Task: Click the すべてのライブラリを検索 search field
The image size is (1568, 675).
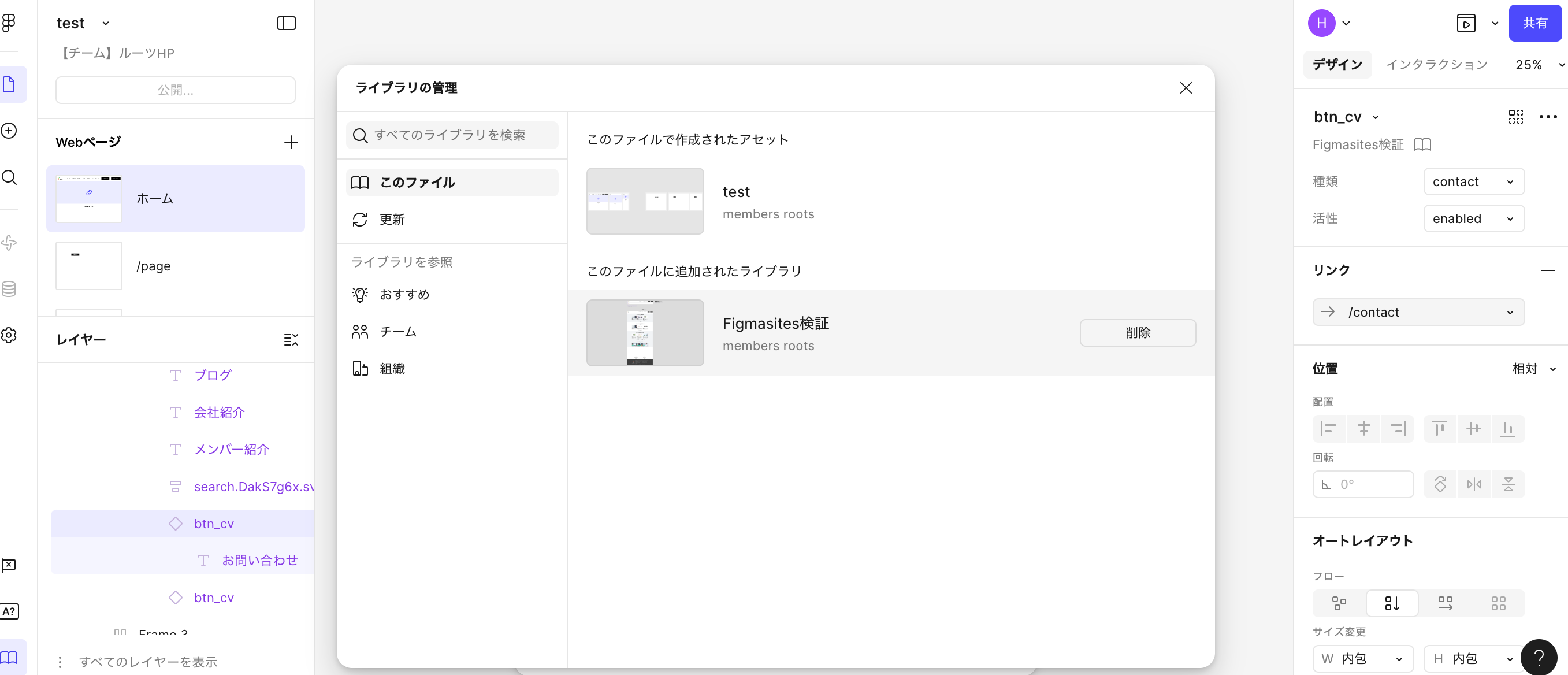Action: click(452, 135)
